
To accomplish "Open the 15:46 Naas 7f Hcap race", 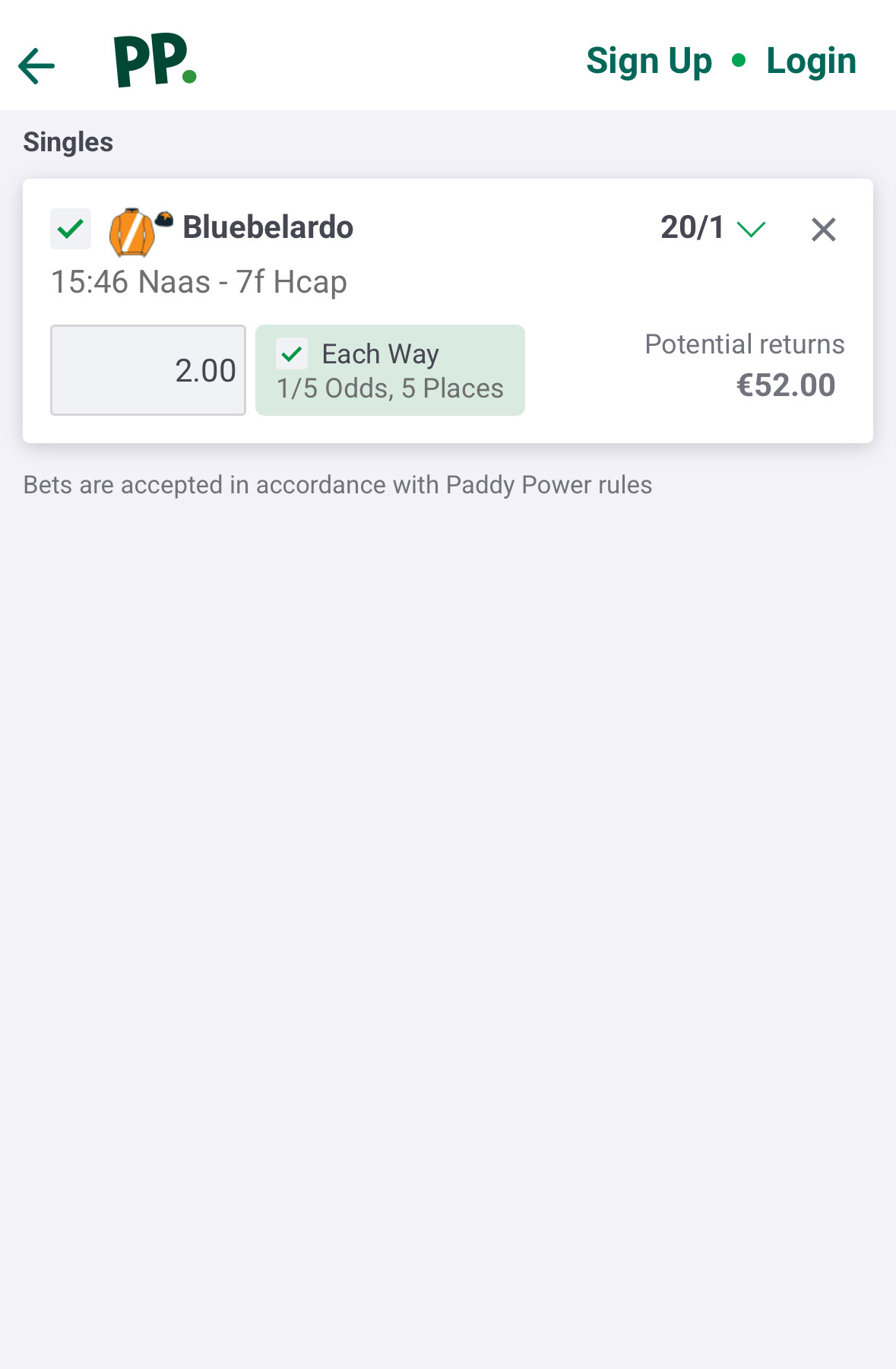I will (x=199, y=282).
